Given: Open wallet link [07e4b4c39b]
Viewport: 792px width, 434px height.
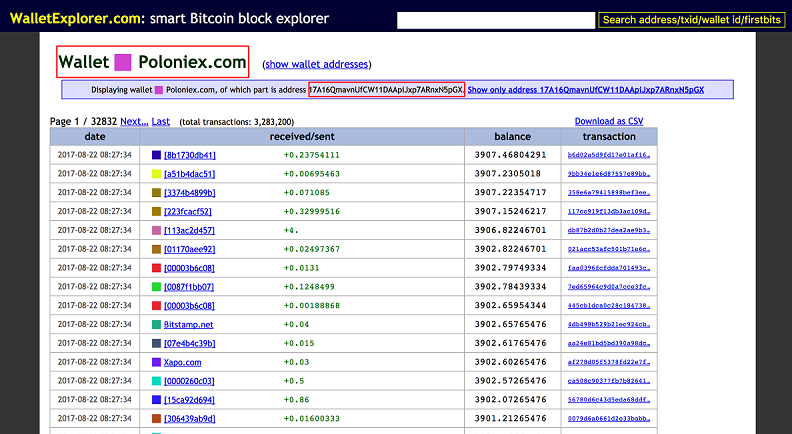Looking at the screenshot, I should pyautogui.click(x=189, y=343).
